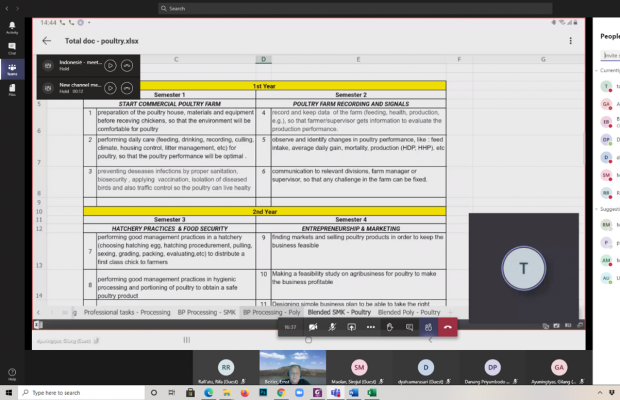Click the large T avatar video tile
Screen dimensions: 620x400
click(x=524, y=268)
